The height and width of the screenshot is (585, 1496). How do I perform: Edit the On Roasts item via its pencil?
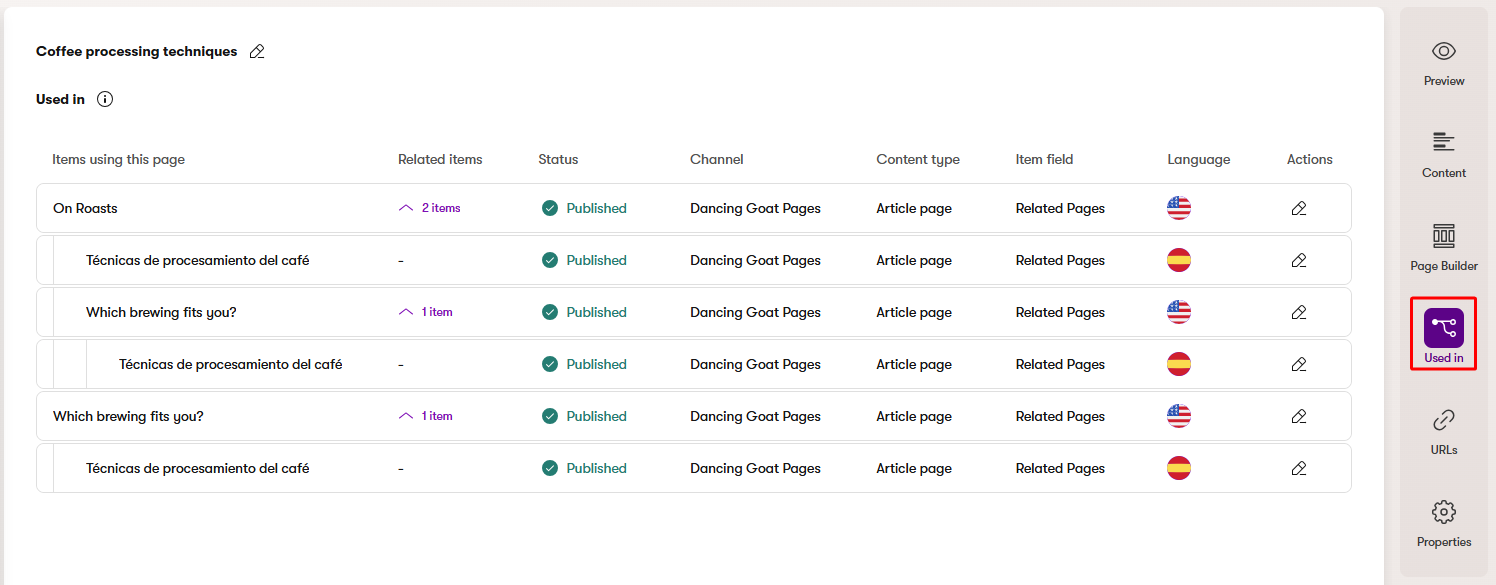1298,208
